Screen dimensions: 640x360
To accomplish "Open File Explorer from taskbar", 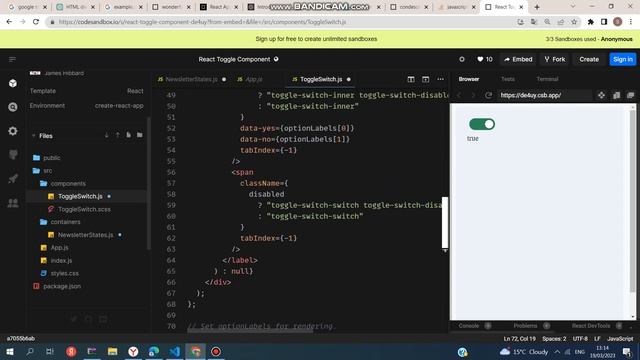I will [112, 351].
